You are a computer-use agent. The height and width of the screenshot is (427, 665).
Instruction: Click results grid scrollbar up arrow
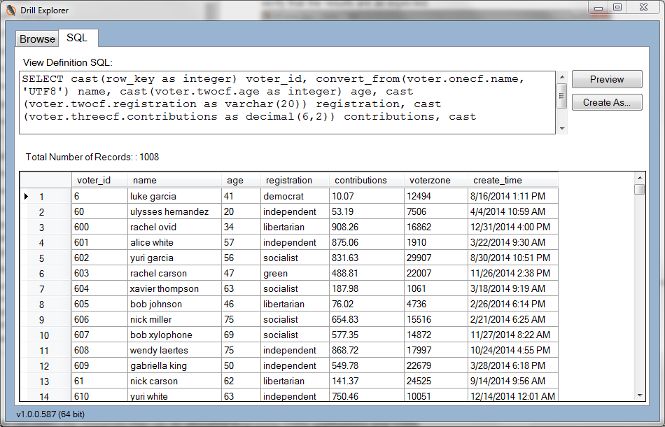[x=640, y=177]
